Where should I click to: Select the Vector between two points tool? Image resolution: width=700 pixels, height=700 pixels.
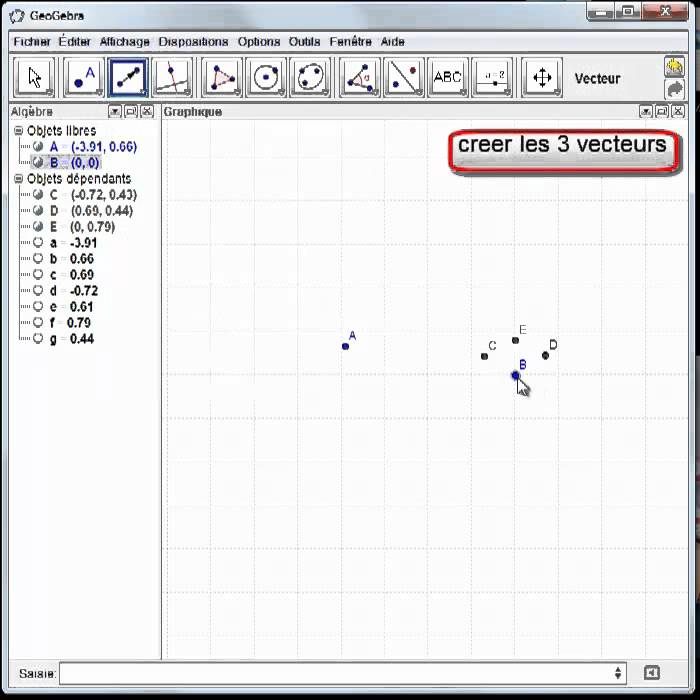[x=128, y=77]
